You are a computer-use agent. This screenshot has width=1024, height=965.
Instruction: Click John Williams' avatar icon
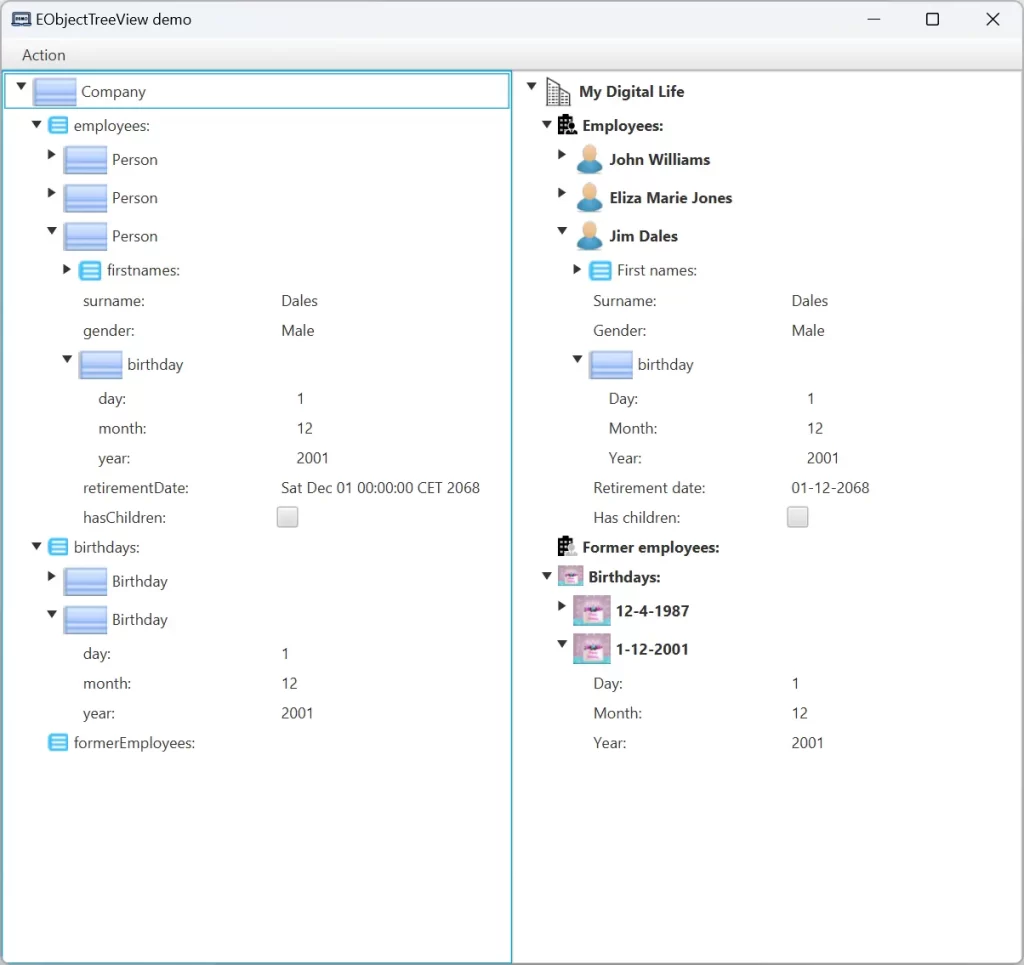(589, 160)
